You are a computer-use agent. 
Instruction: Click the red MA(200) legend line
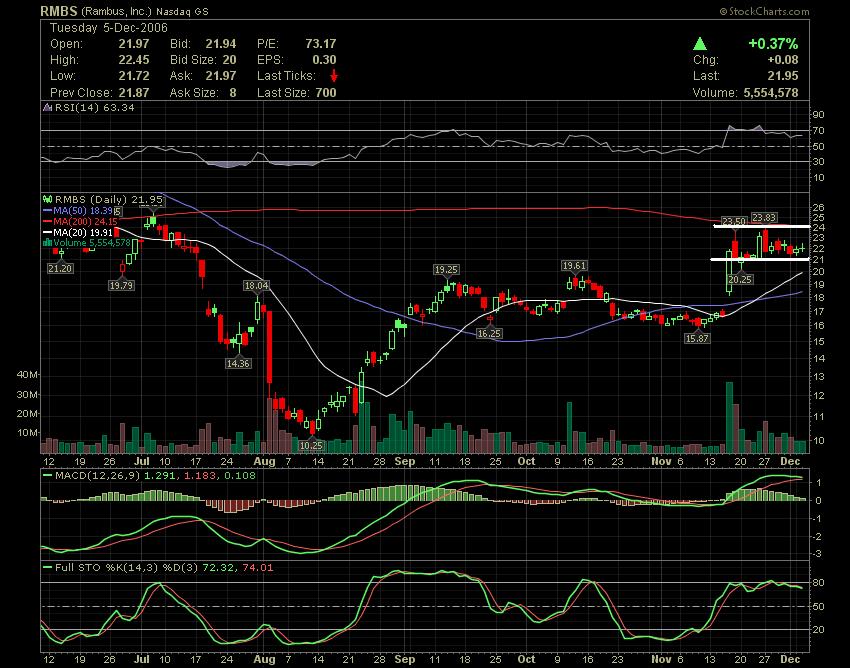pyautogui.click(x=47, y=221)
